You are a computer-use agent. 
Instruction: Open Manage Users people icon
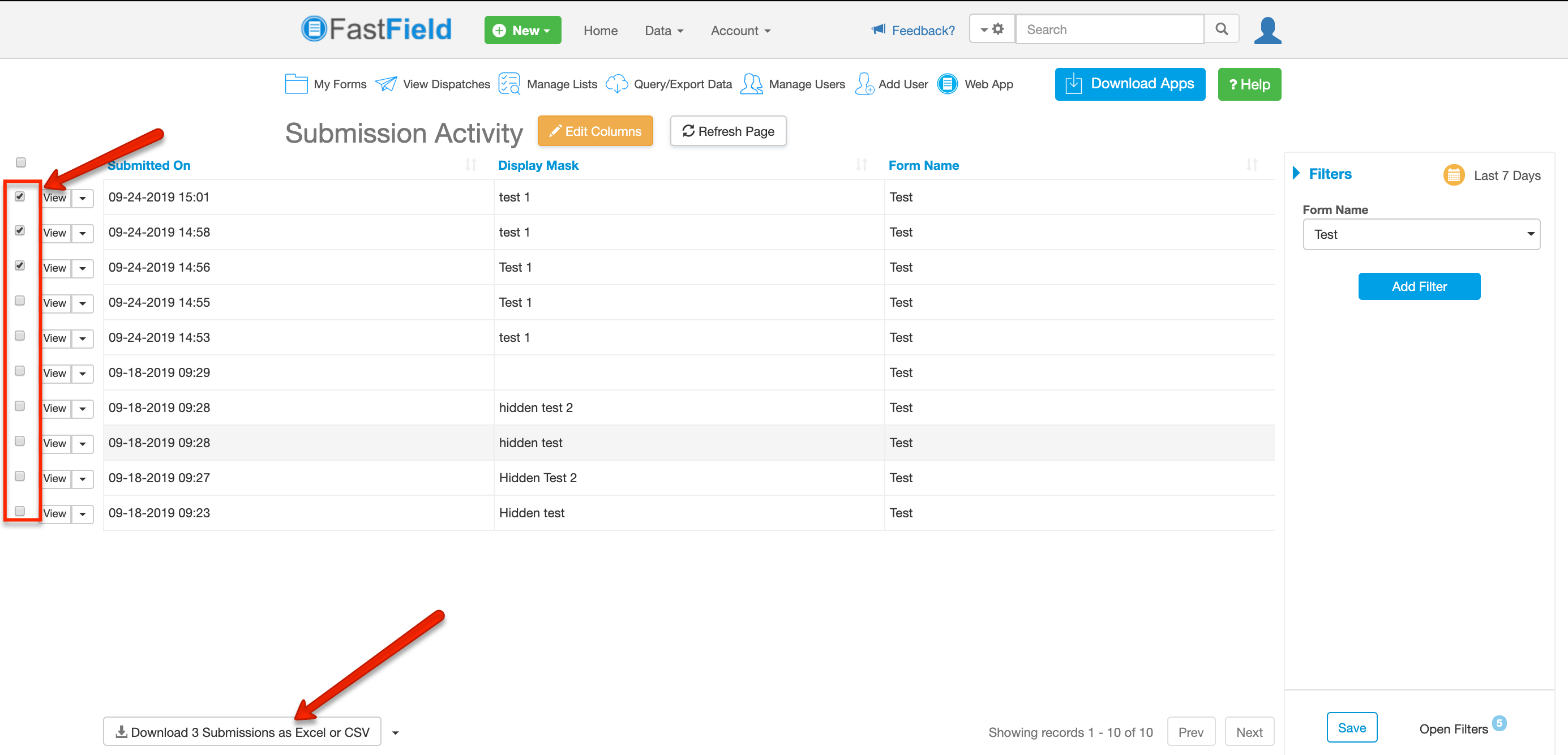pyautogui.click(x=751, y=84)
